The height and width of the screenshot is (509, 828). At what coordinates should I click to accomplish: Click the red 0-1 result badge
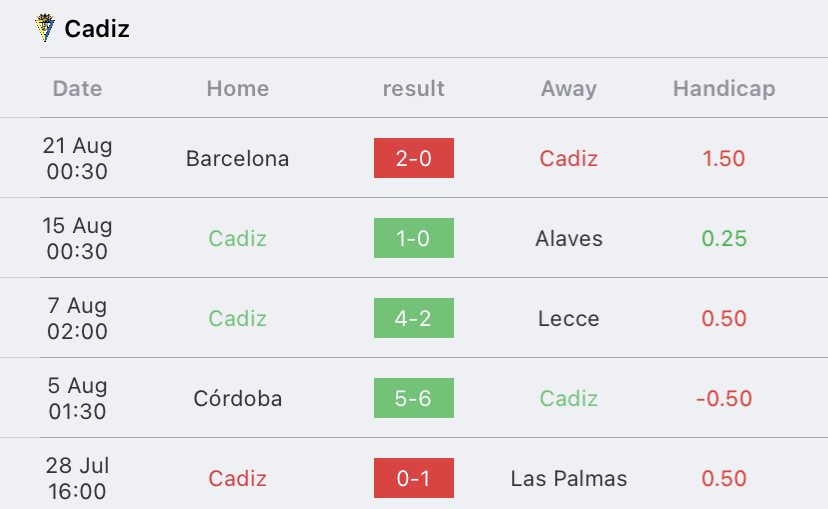coord(414,478)
